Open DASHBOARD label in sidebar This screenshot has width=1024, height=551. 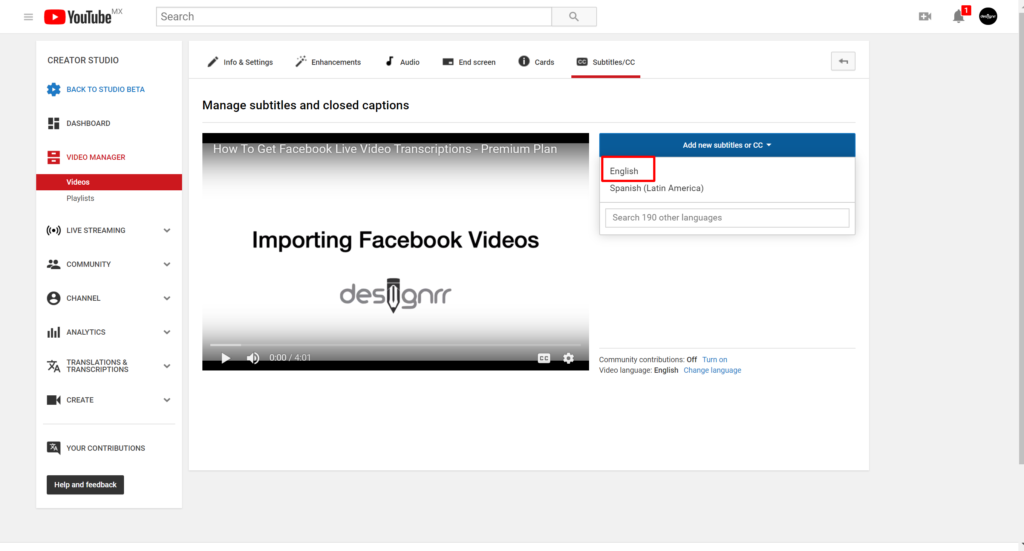coord(88,123)
